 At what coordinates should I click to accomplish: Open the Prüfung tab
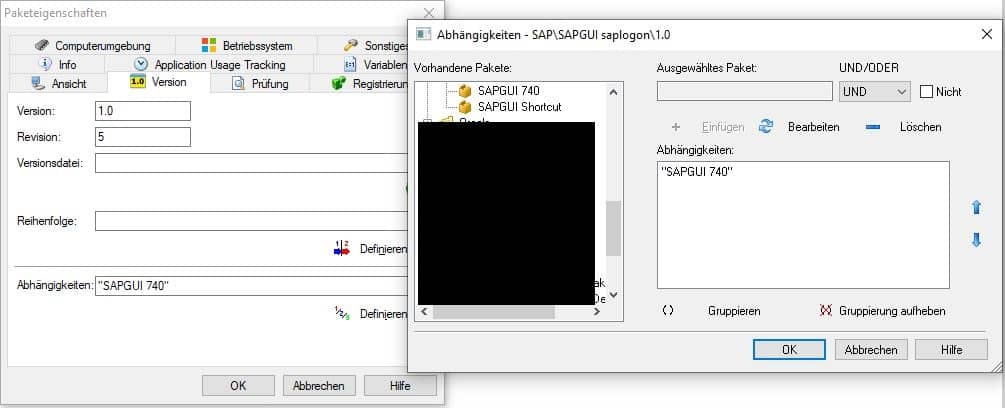[x=260, y=83]
